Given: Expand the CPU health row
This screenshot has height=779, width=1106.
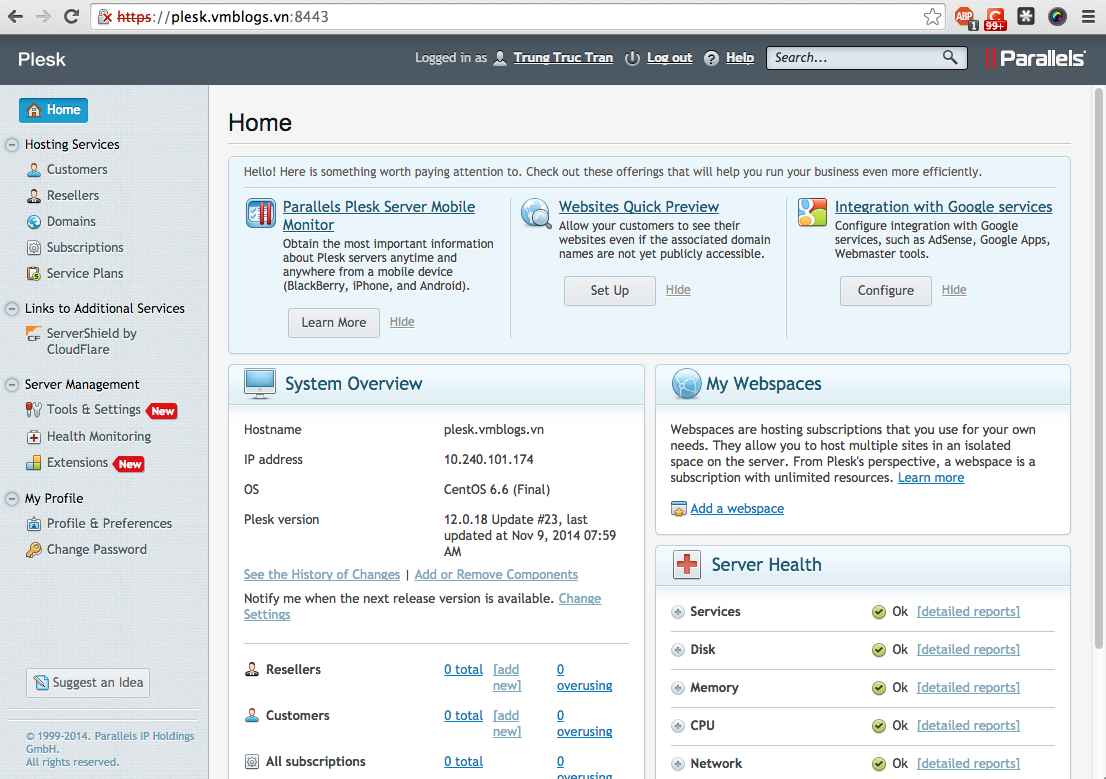Looking at the screenshot, I should pos(677,726).
